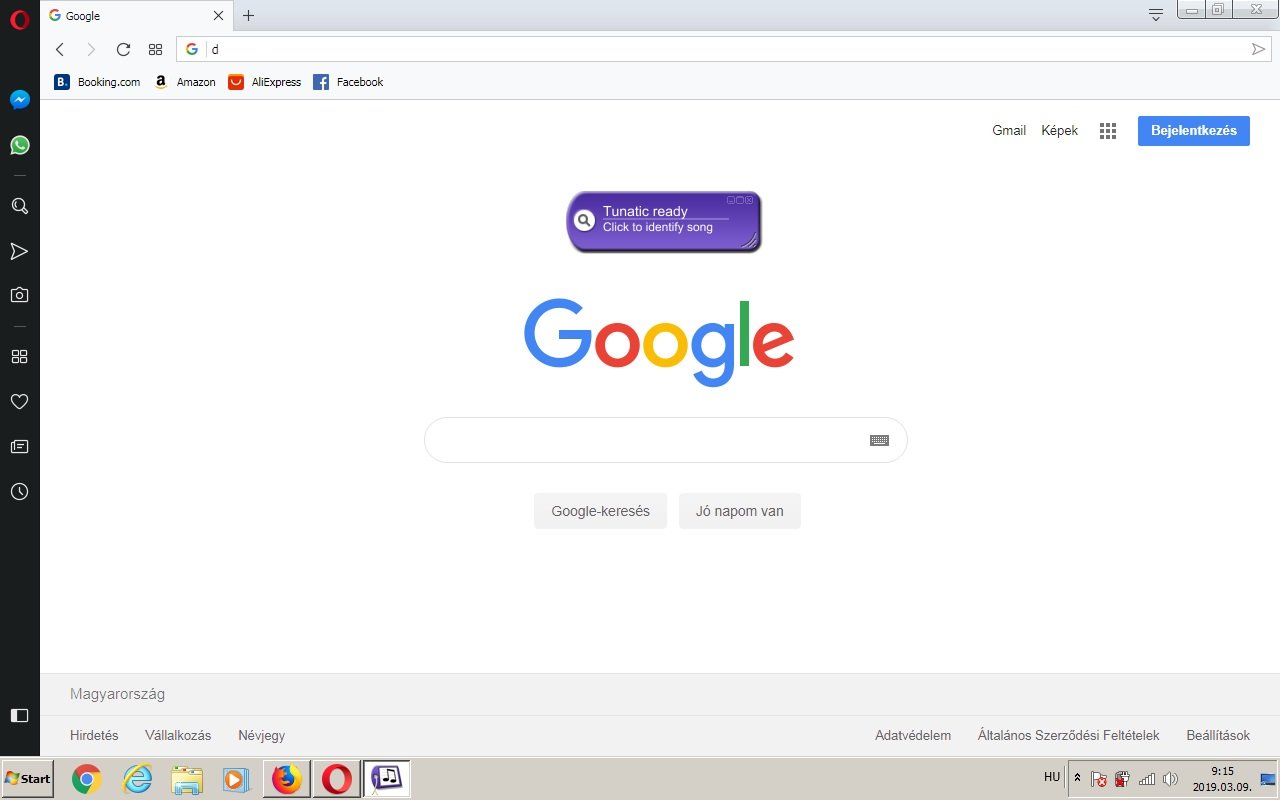The width and height of the screenshot is (1280, 800).
Task: Close the Tunatic widget
Action: (x=749, y=200)
